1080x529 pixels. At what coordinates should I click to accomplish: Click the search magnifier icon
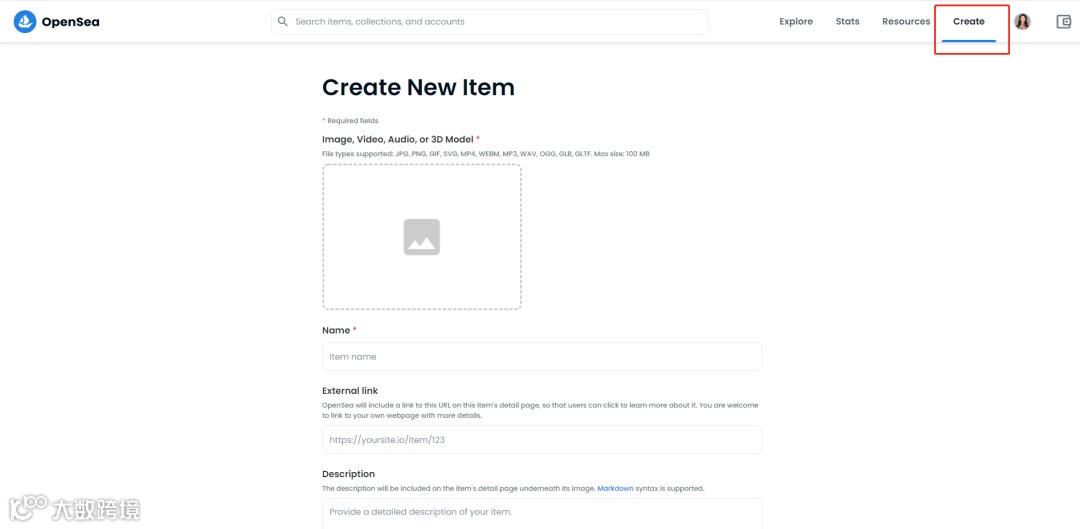point(282,21)
